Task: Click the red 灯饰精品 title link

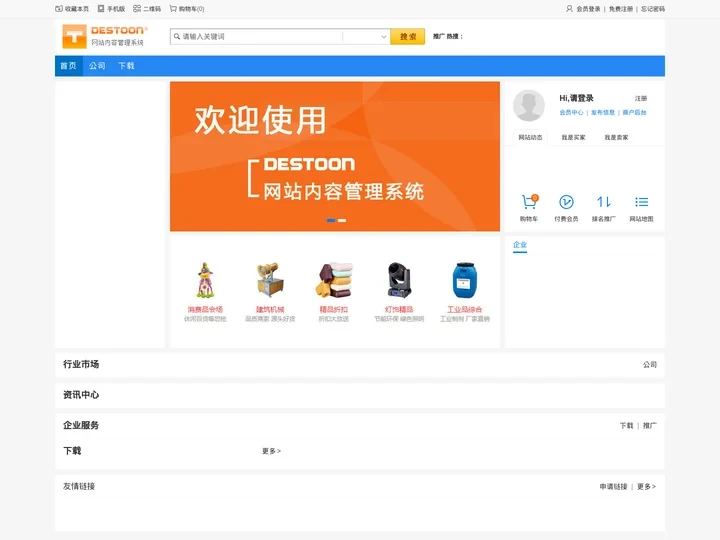Action: point(399,309)
